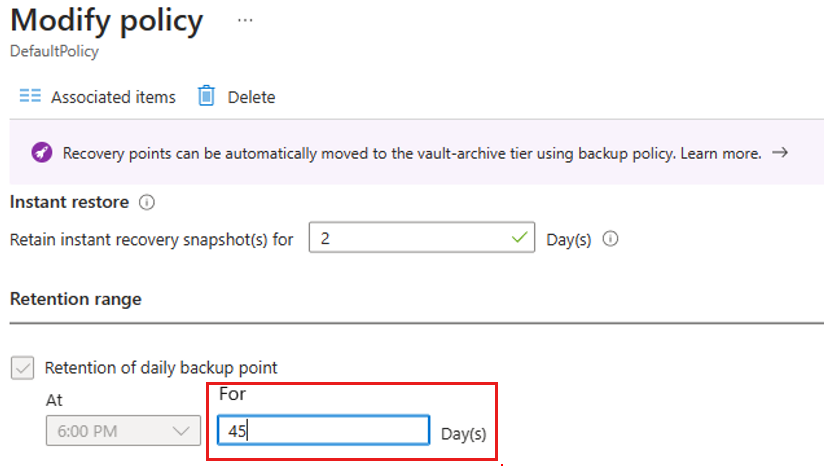Click the Modify policy page title
The height and width of the screenshot is (466, 824).
click(x=106, y=20)
